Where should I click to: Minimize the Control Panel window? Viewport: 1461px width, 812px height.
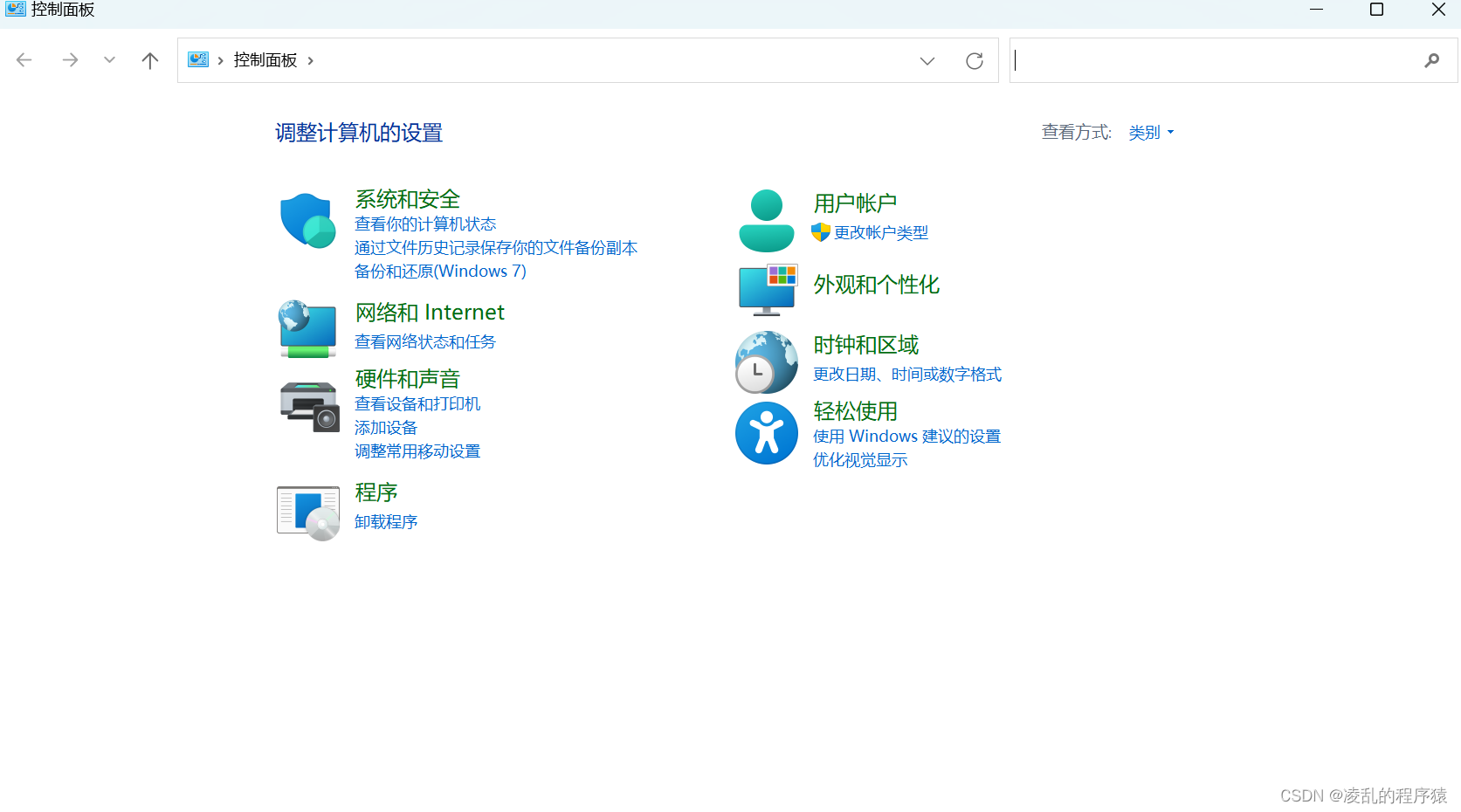pos(1316,10)
